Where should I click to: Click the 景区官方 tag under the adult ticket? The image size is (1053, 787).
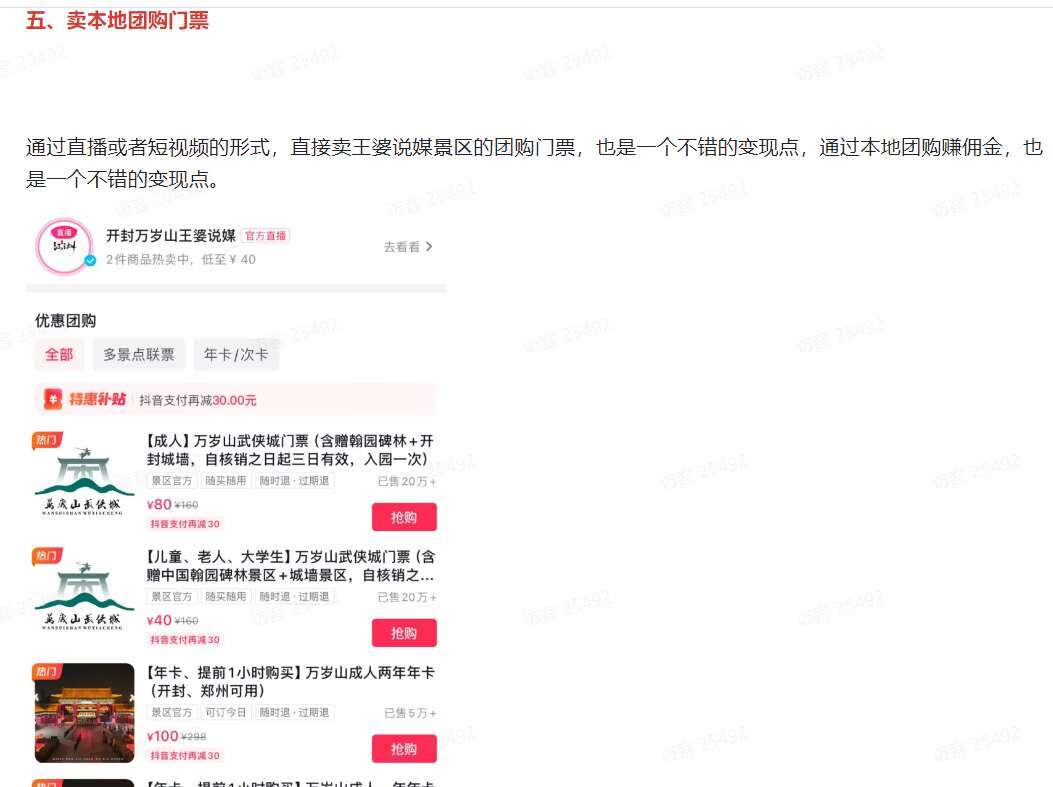click(x=172, y=481)
